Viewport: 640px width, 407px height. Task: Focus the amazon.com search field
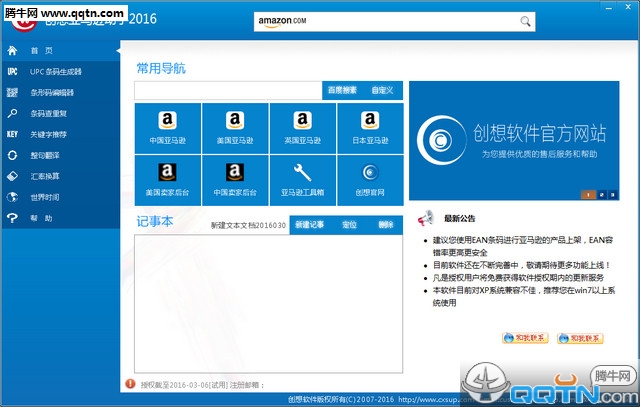tap(394, 22)
